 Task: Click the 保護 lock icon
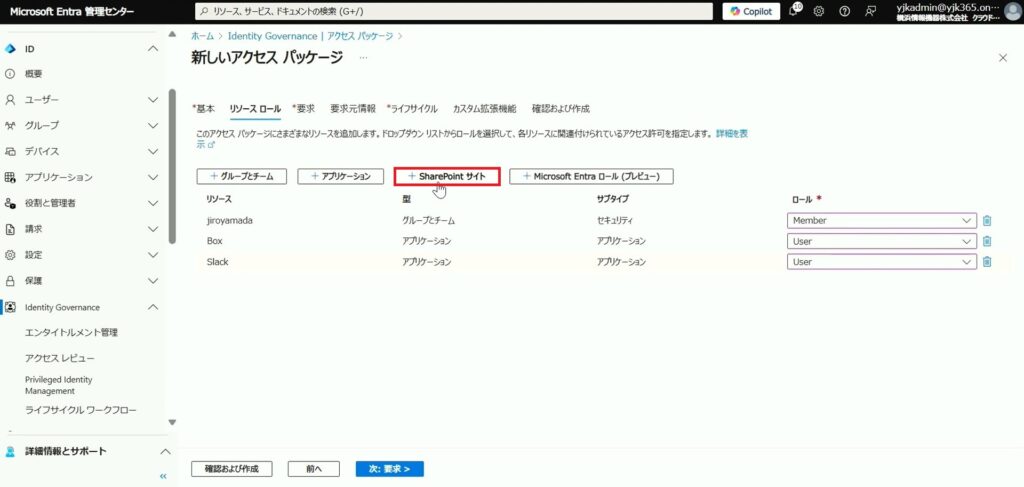coord(10,281)
